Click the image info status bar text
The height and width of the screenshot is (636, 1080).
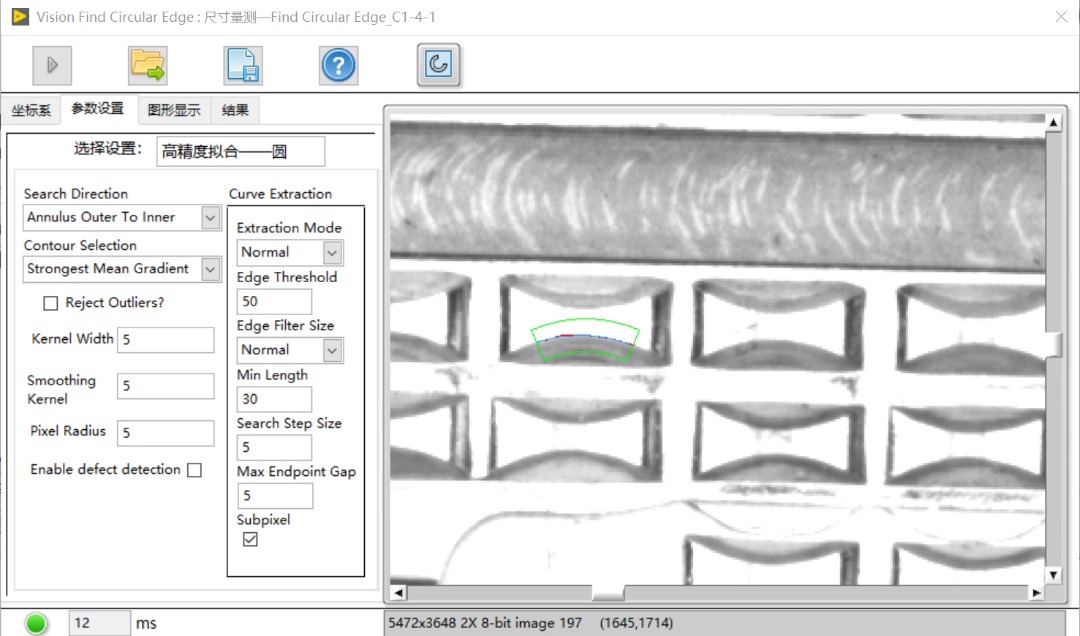pyautogui.click(x=530, y=623)
